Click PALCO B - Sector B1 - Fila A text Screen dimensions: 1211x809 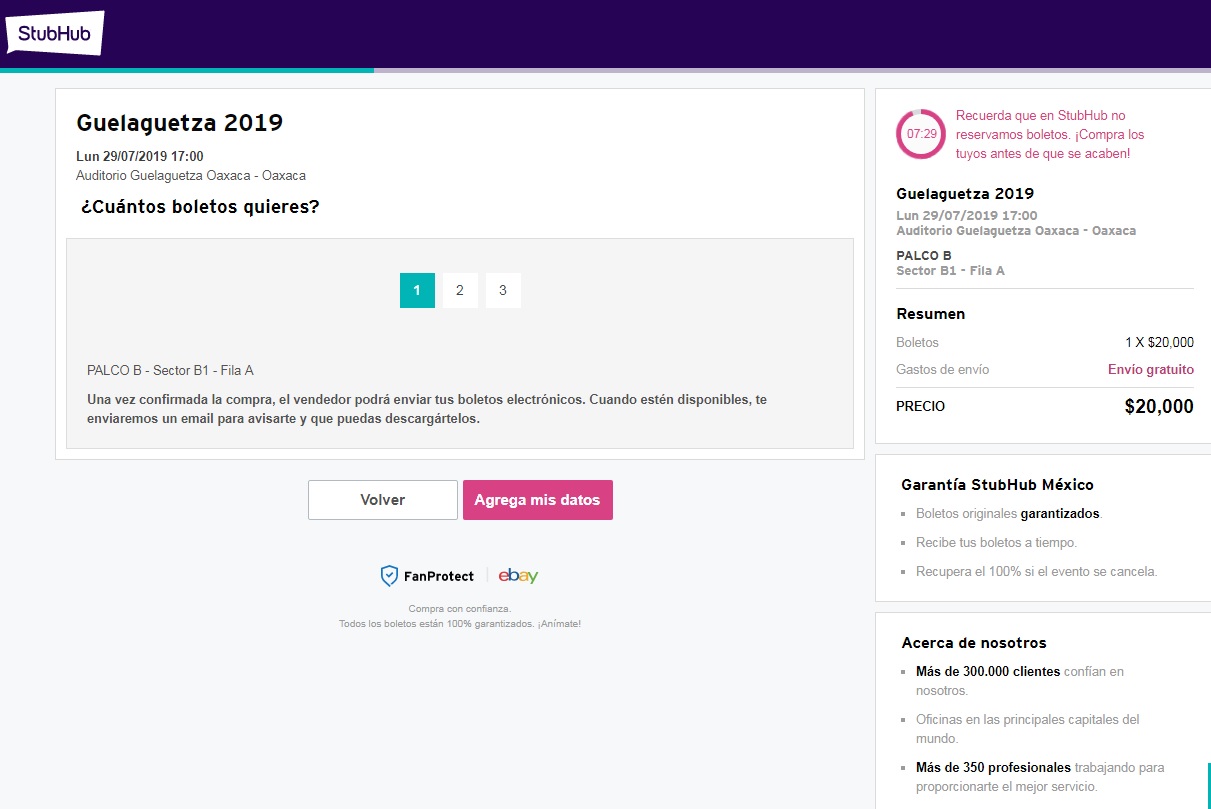coord(171,371)
